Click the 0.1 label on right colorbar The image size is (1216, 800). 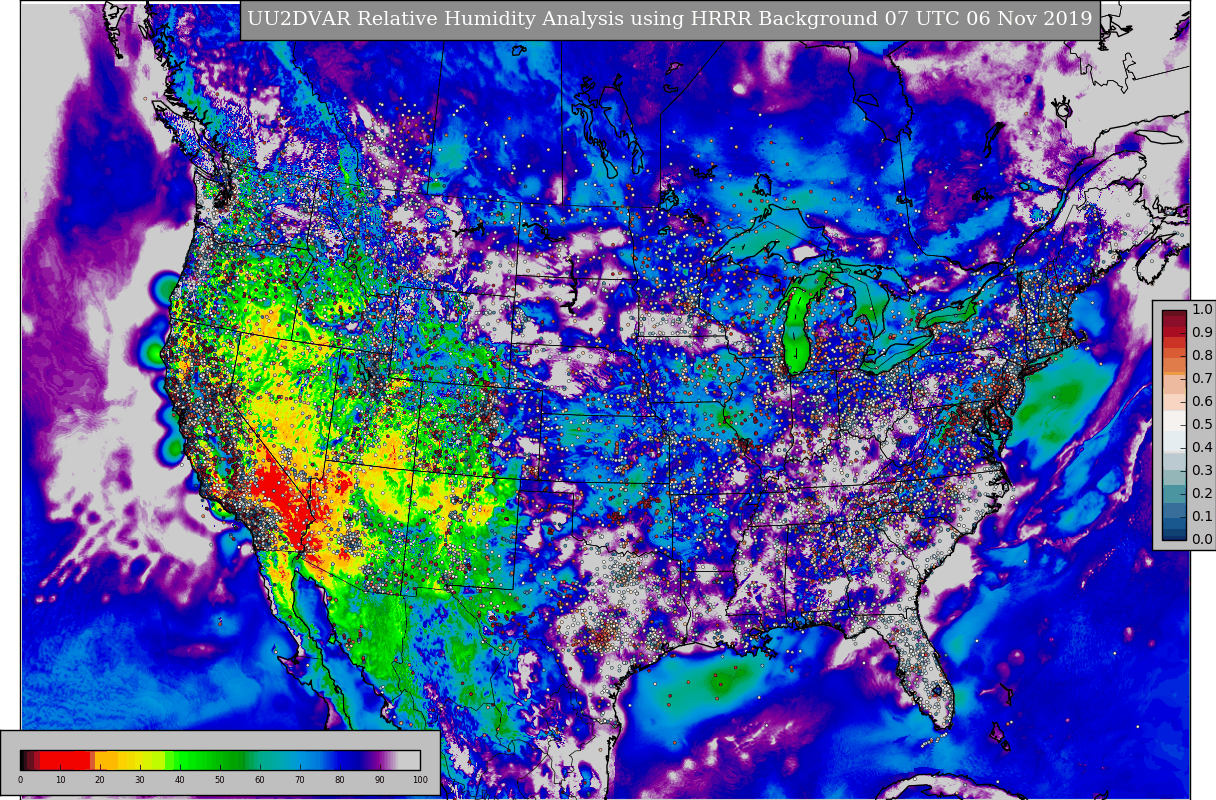pos(1202,517)
